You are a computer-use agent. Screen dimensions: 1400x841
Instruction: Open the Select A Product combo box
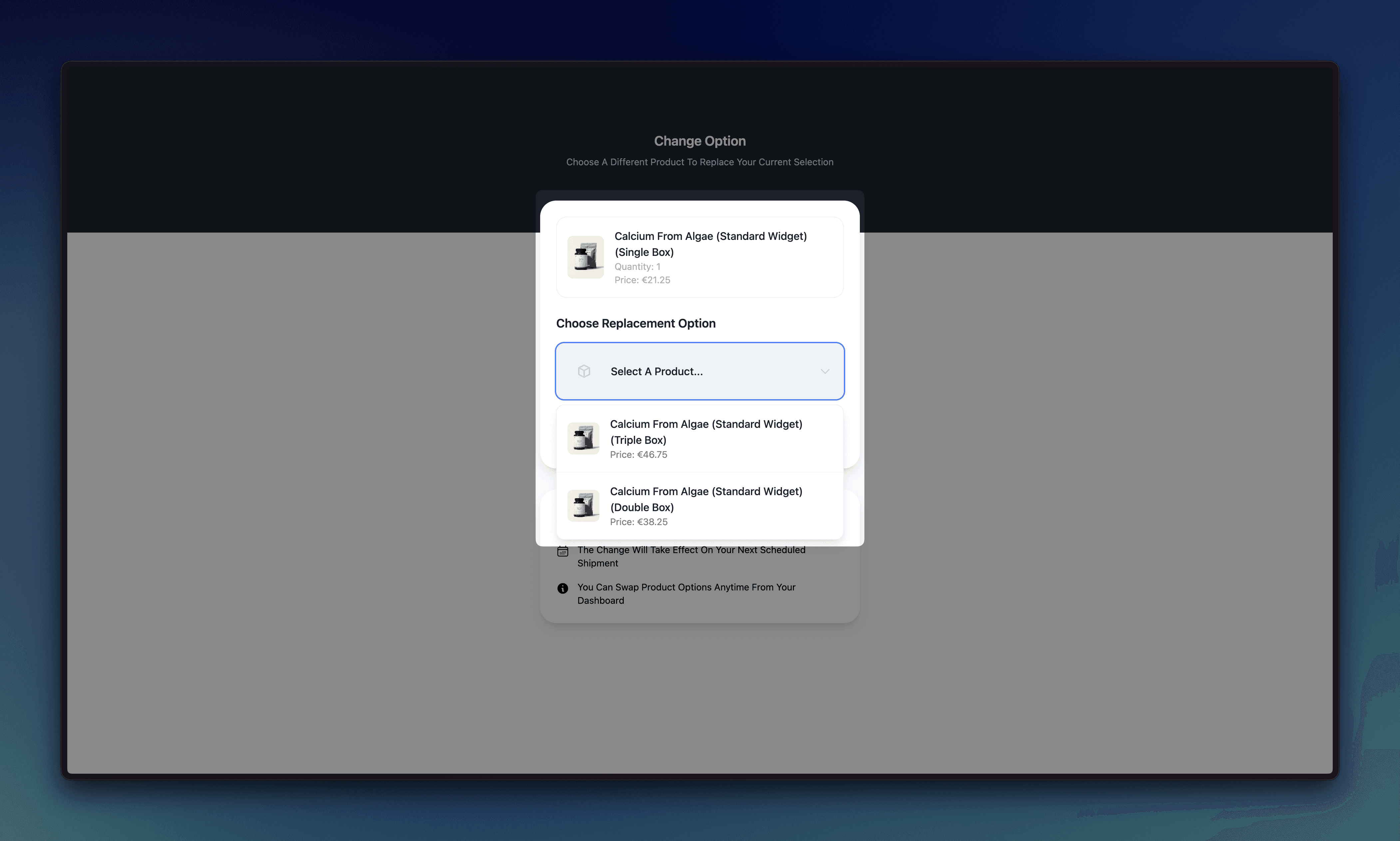click(699, 371)
